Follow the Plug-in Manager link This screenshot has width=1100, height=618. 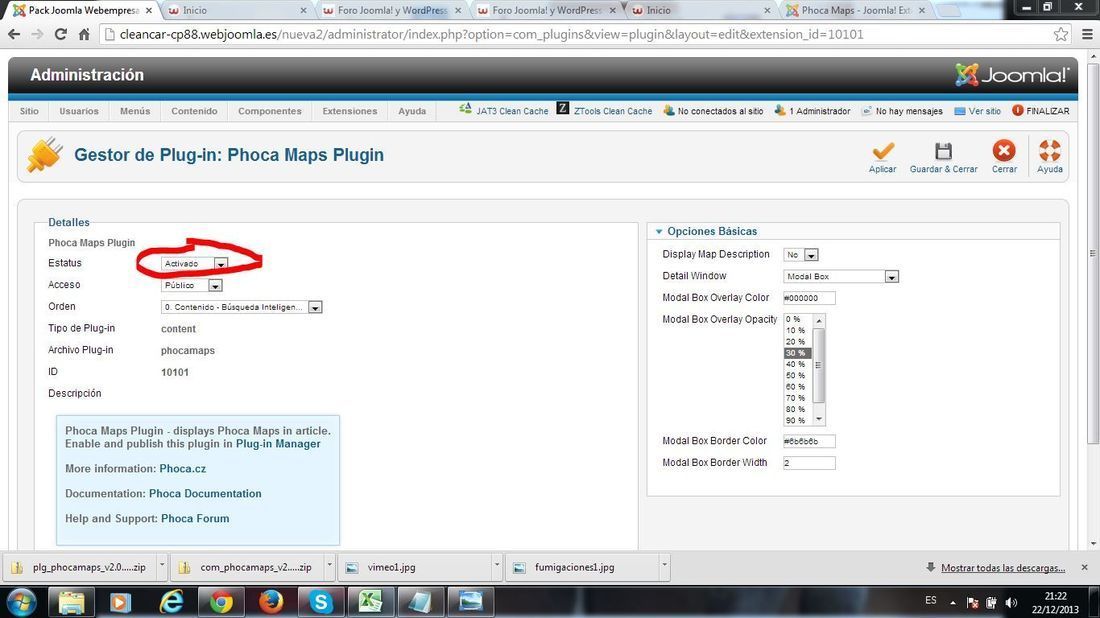click(278, 443)
